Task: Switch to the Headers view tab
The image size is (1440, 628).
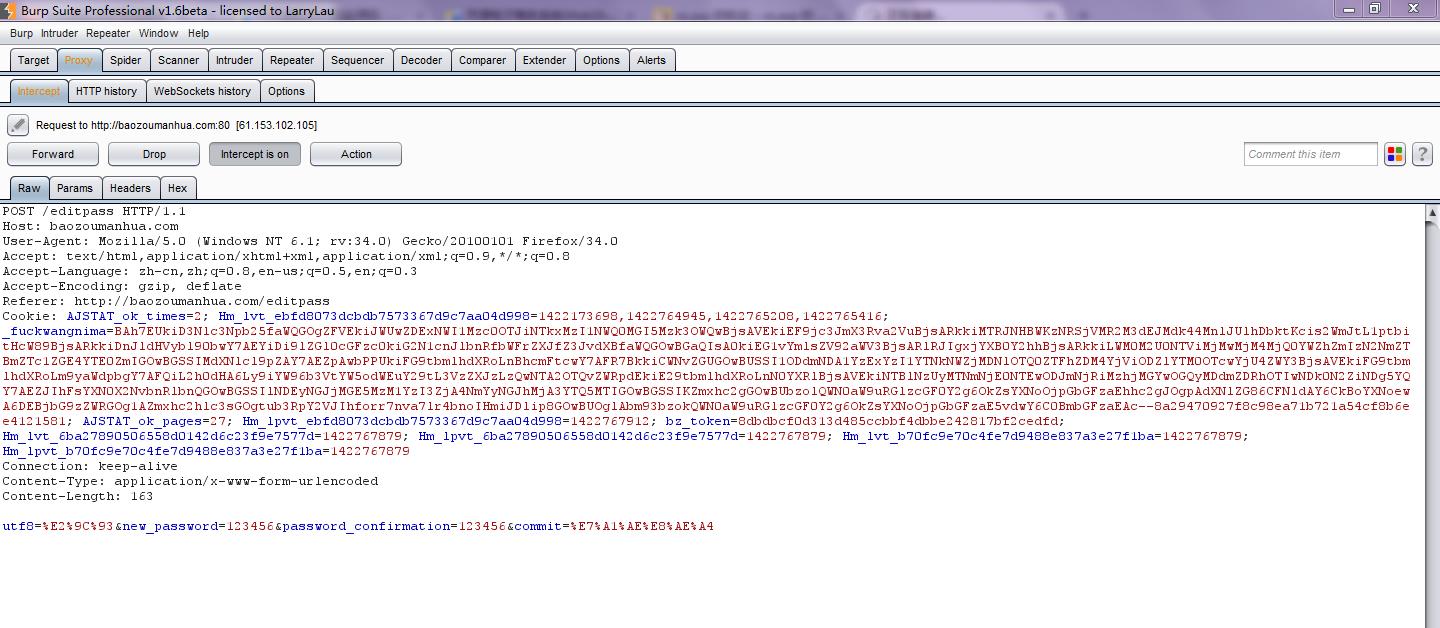Action: tap(131, 188)
